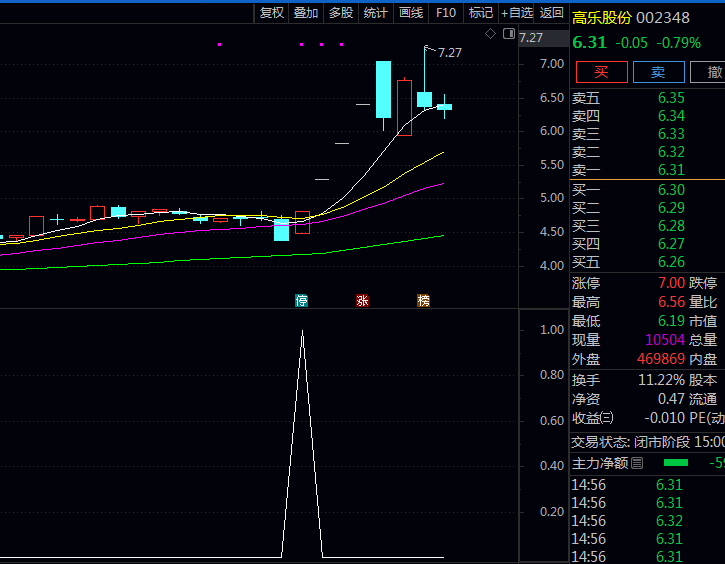
Task: Click the 外盘 value 469869
Action: pos(661,359)
